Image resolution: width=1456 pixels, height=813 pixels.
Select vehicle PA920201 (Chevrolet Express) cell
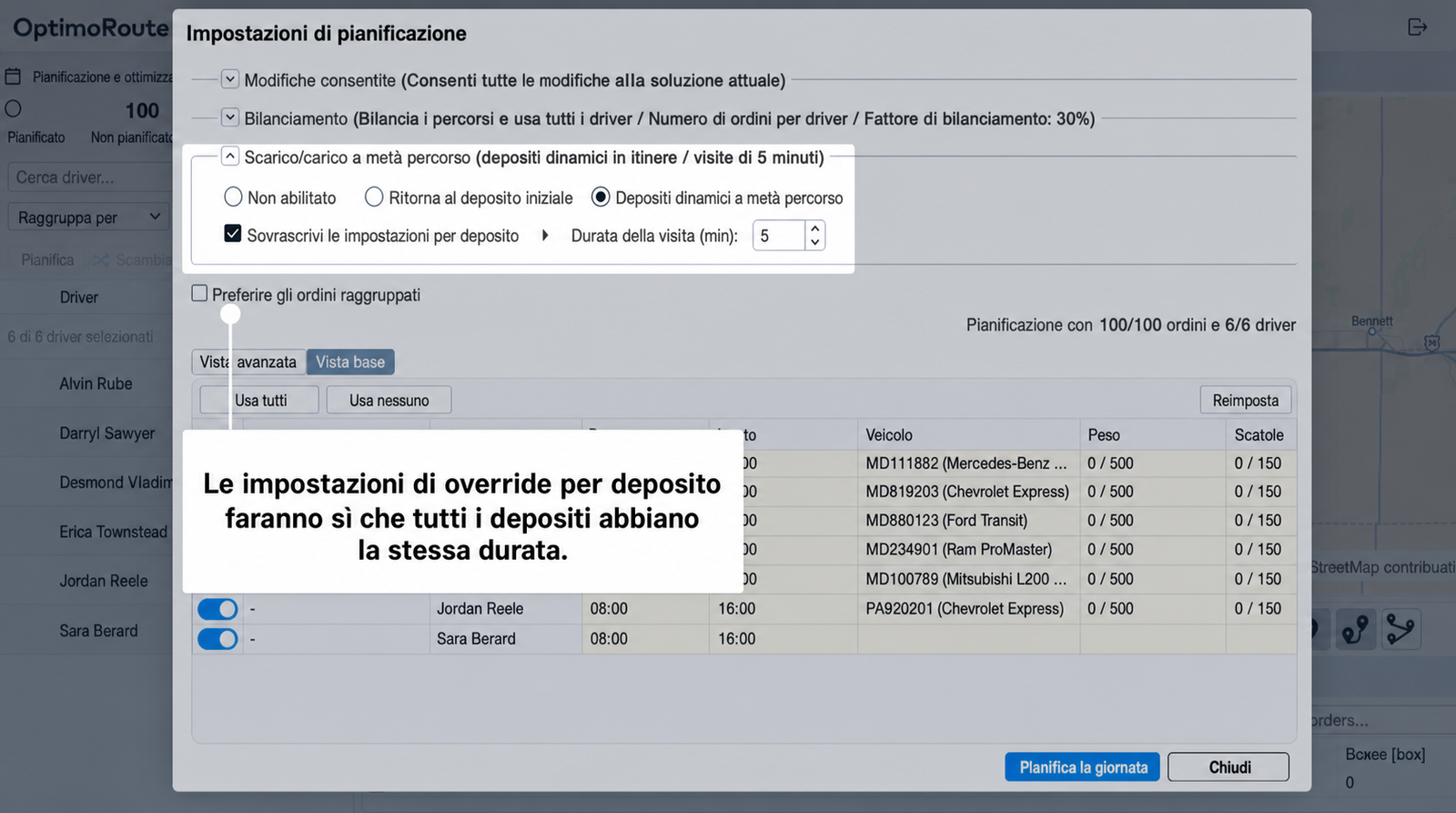coord(968,608)
